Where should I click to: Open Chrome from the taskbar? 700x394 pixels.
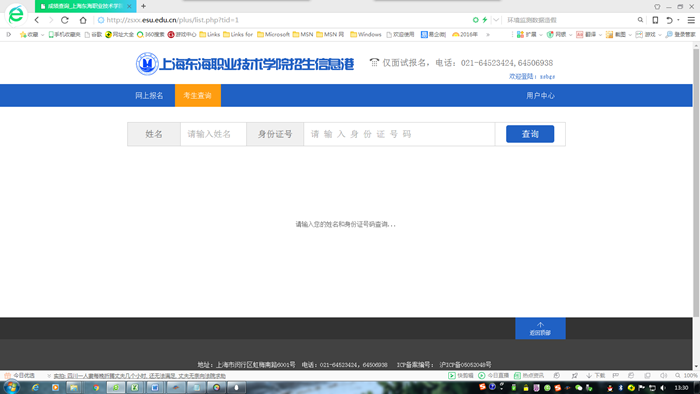pos(96,387)
